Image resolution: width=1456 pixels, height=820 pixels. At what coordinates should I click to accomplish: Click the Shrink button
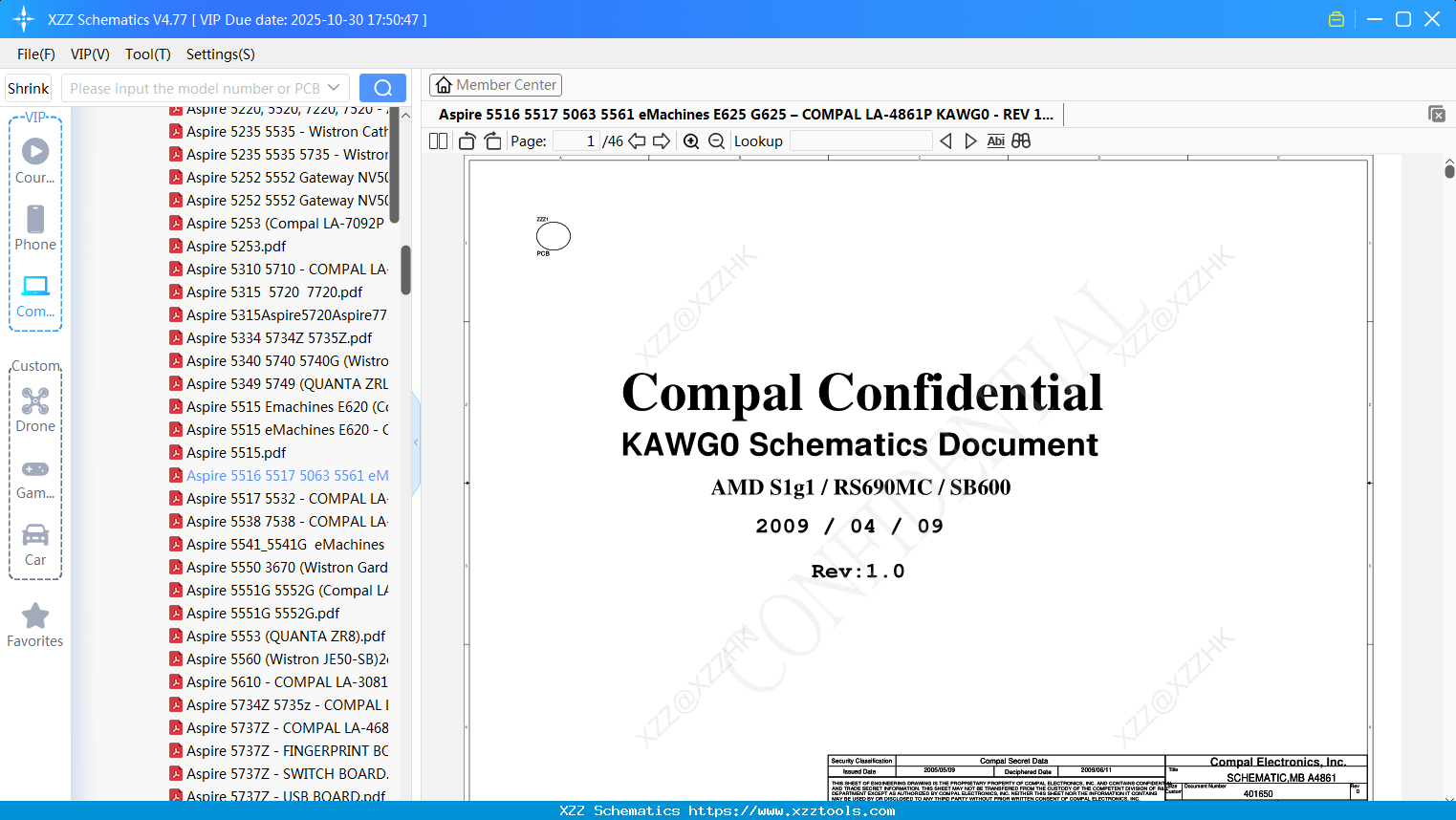(x=28, y=88)
